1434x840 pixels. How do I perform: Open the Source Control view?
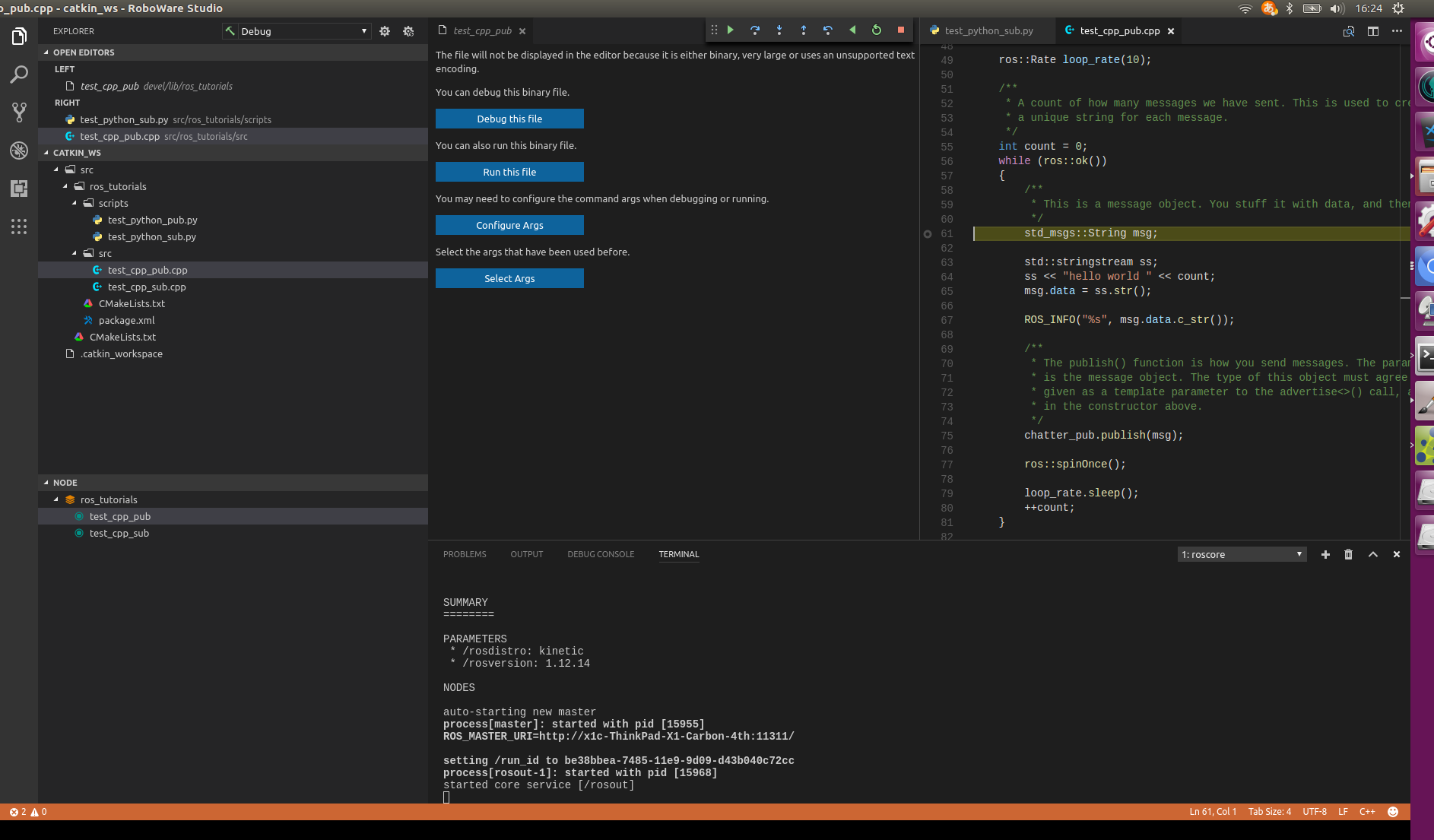[x=19, y=113]
